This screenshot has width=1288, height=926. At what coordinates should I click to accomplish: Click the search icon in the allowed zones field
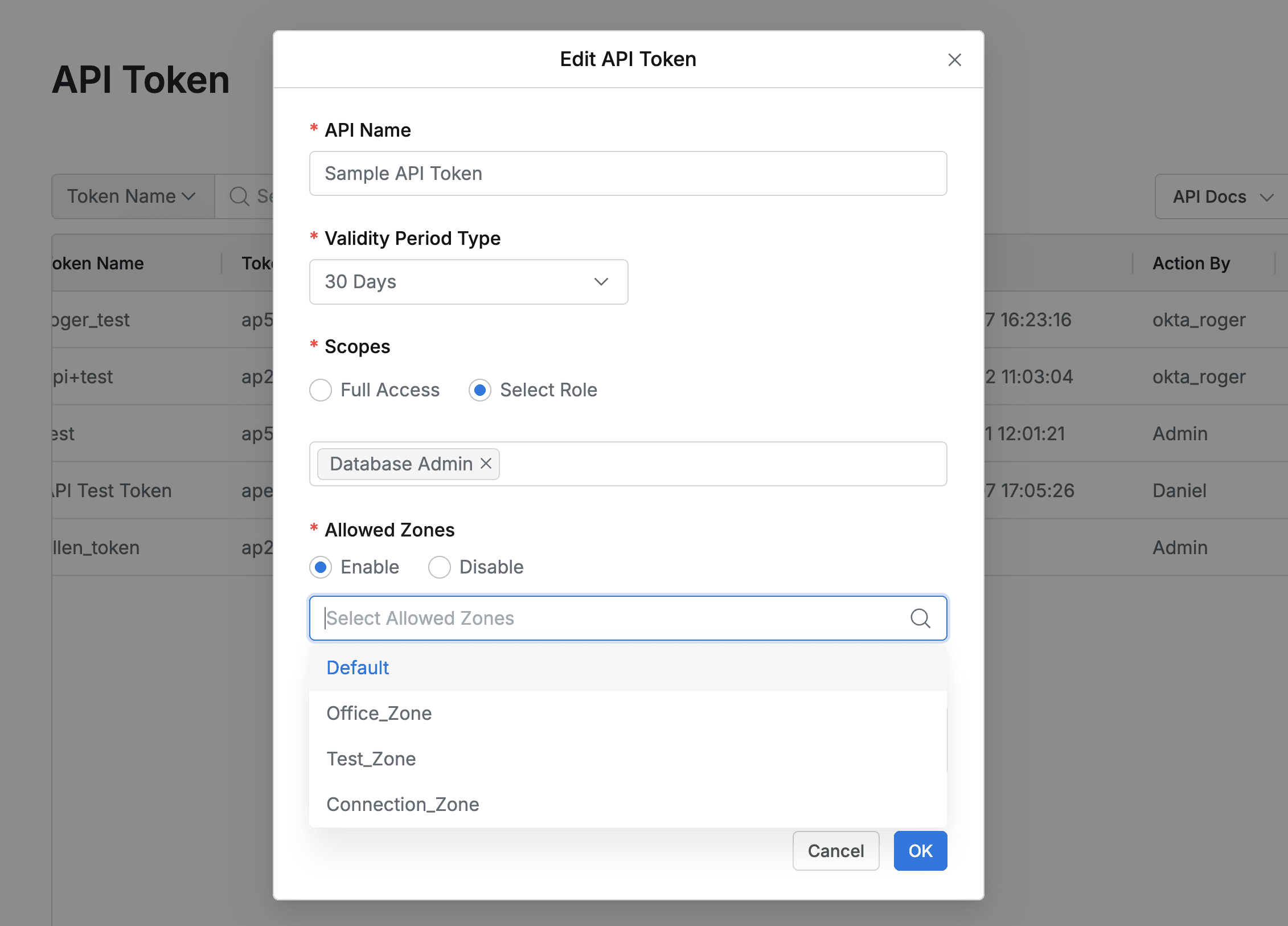click(x=920, y=618)
